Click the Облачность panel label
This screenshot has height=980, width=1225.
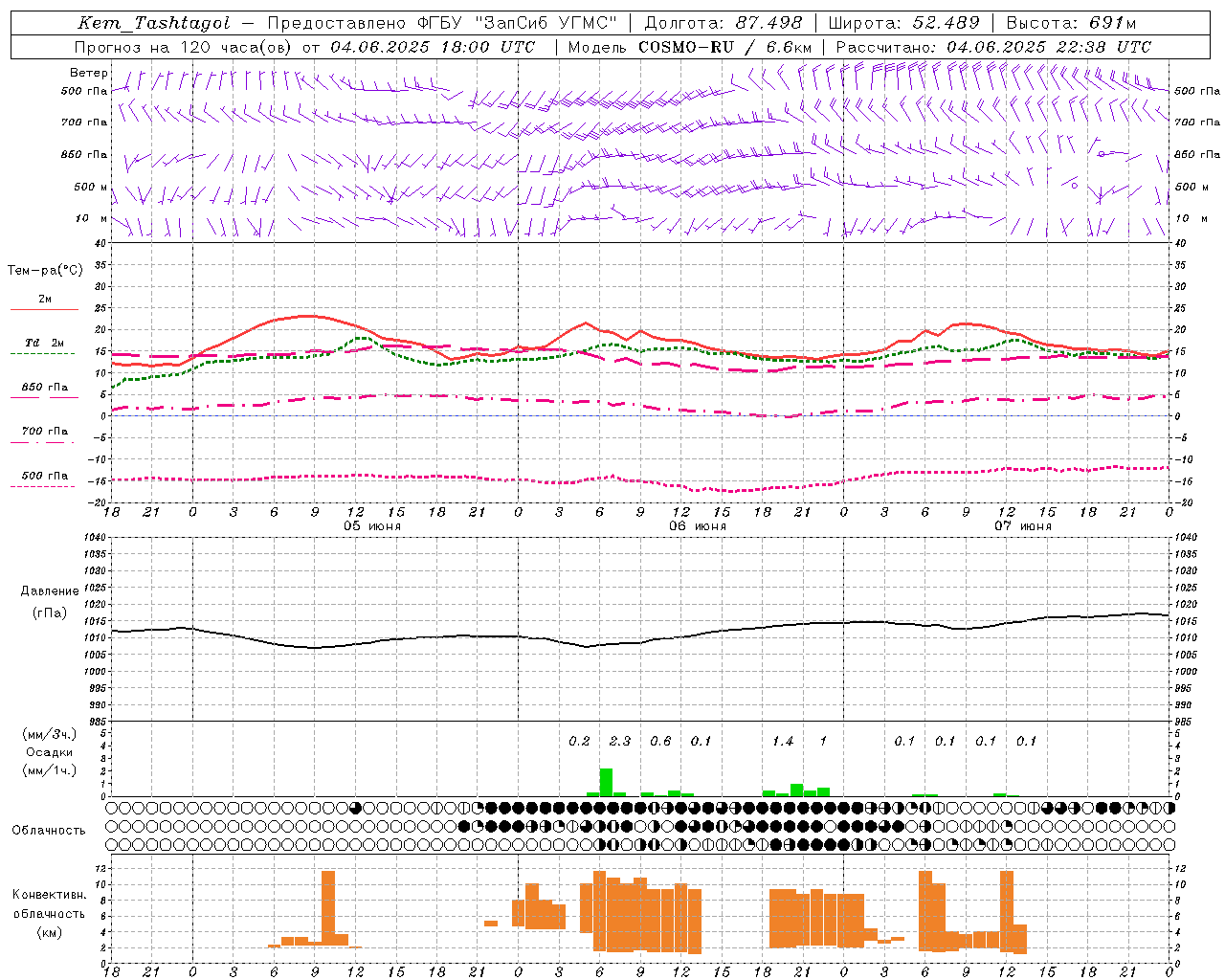49,830
